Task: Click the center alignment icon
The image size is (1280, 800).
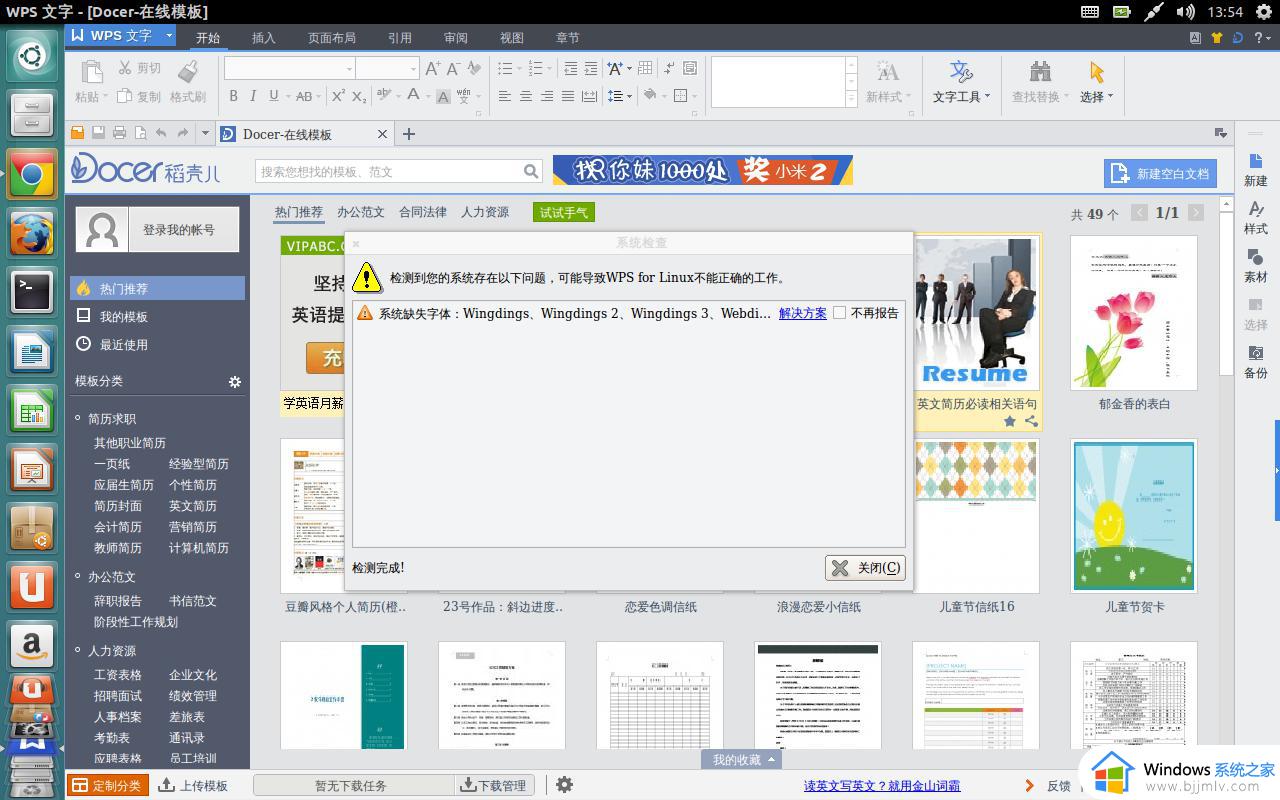Action: (x=526, y=96)
